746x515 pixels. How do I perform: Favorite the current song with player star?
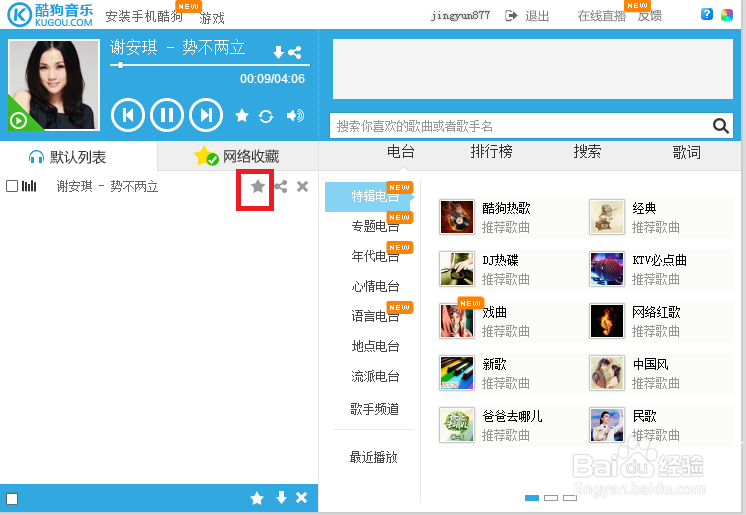click(242, 115)
